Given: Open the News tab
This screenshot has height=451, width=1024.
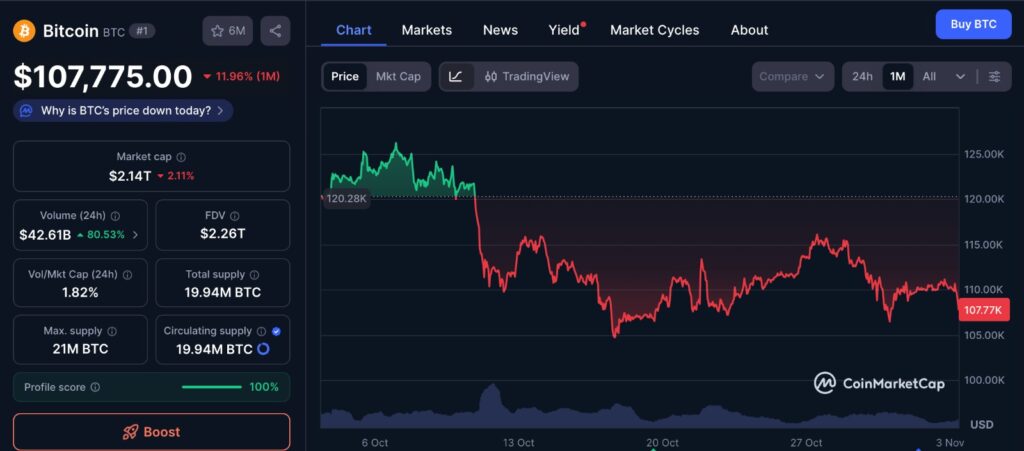Looking at the screenshot, I should point(500,30).
